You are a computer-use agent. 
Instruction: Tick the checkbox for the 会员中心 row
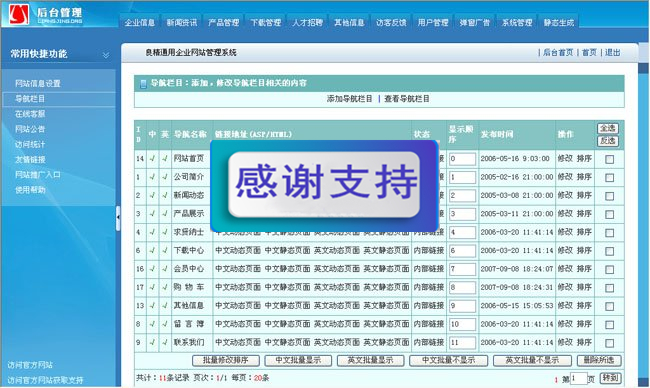pyautogui.click(x=609, y=269)
